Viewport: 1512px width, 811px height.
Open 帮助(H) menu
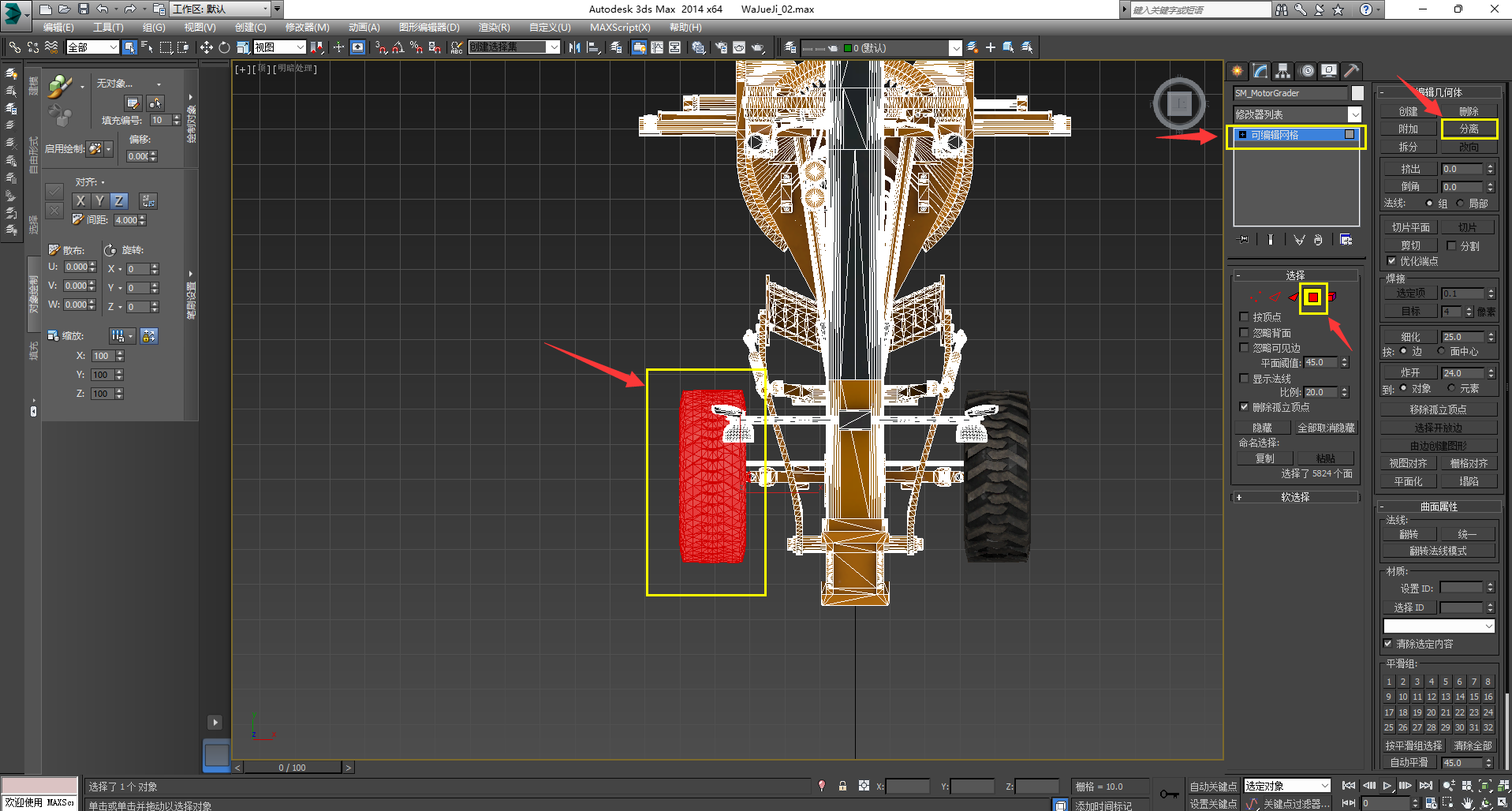coord(685,28)
